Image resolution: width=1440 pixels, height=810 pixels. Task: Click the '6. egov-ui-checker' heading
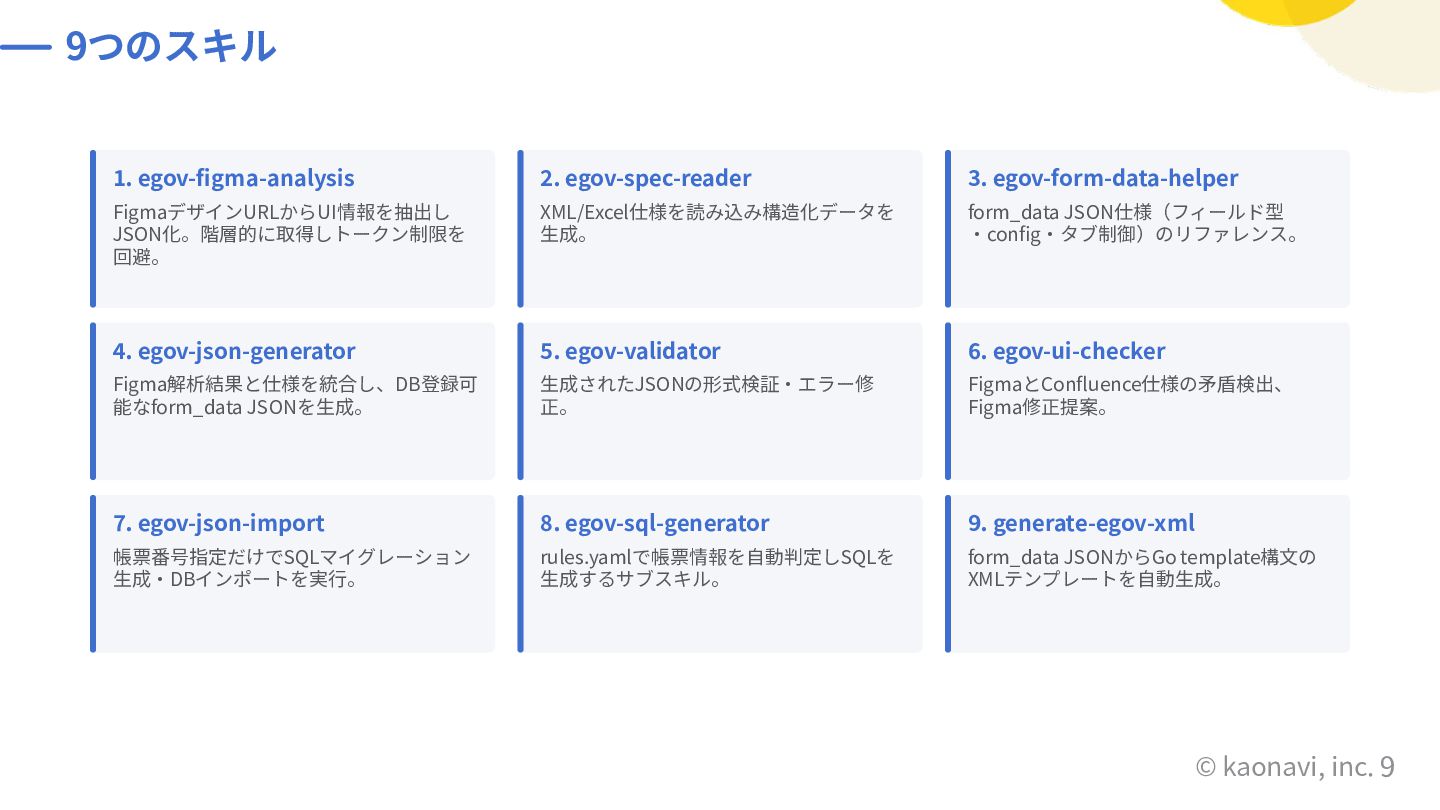click(x=1067, y=351)
